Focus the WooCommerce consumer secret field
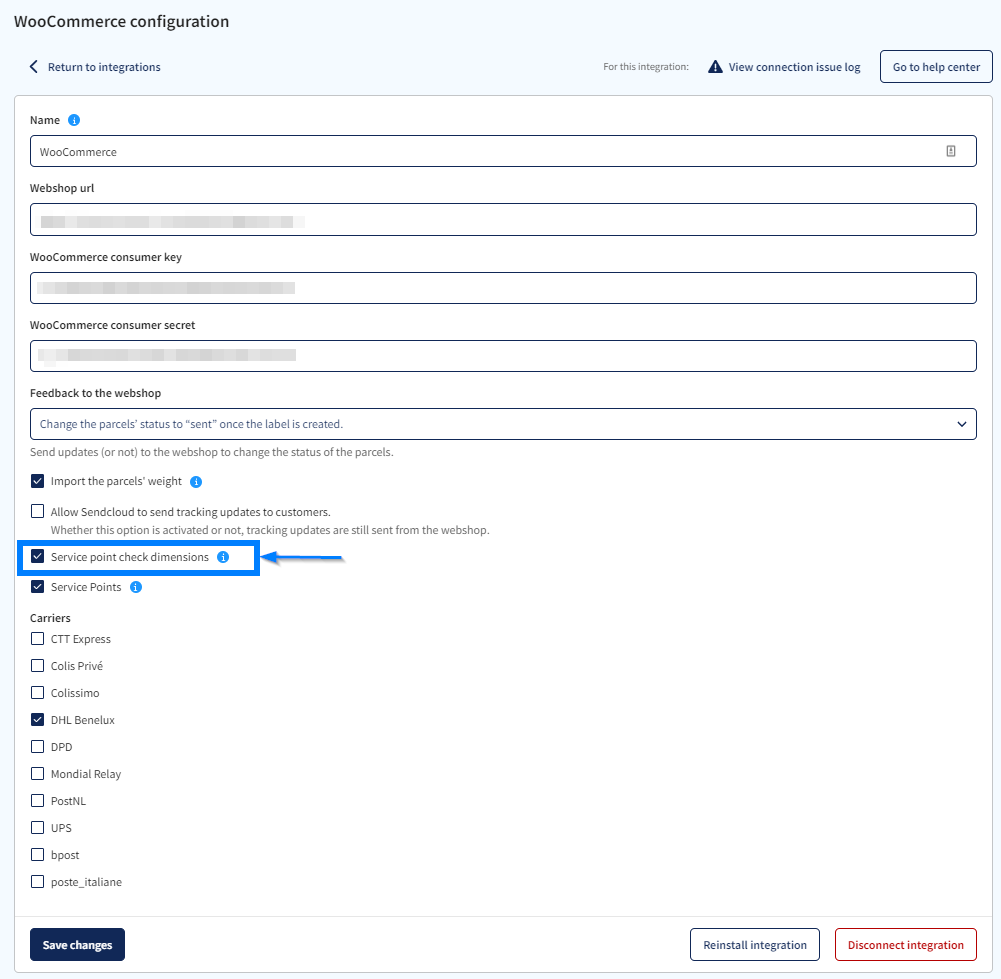 (503, 356)
